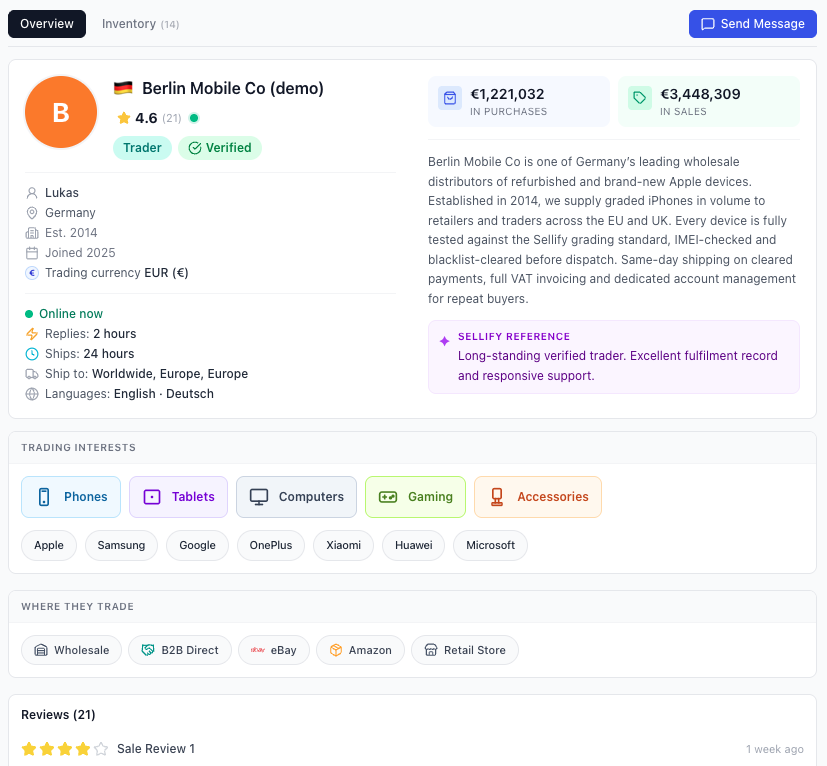
Task: Click the Google brand pill
Action: coord(197,545)
